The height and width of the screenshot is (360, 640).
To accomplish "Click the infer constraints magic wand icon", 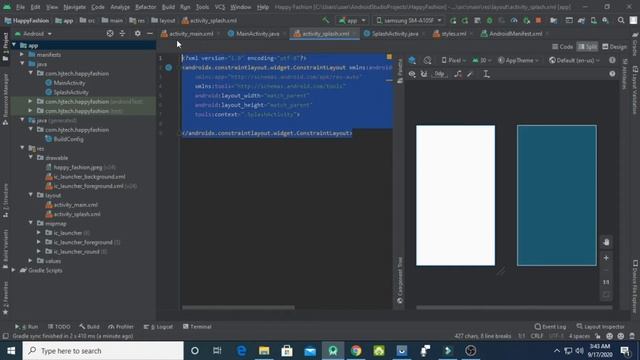I will 470,74.
